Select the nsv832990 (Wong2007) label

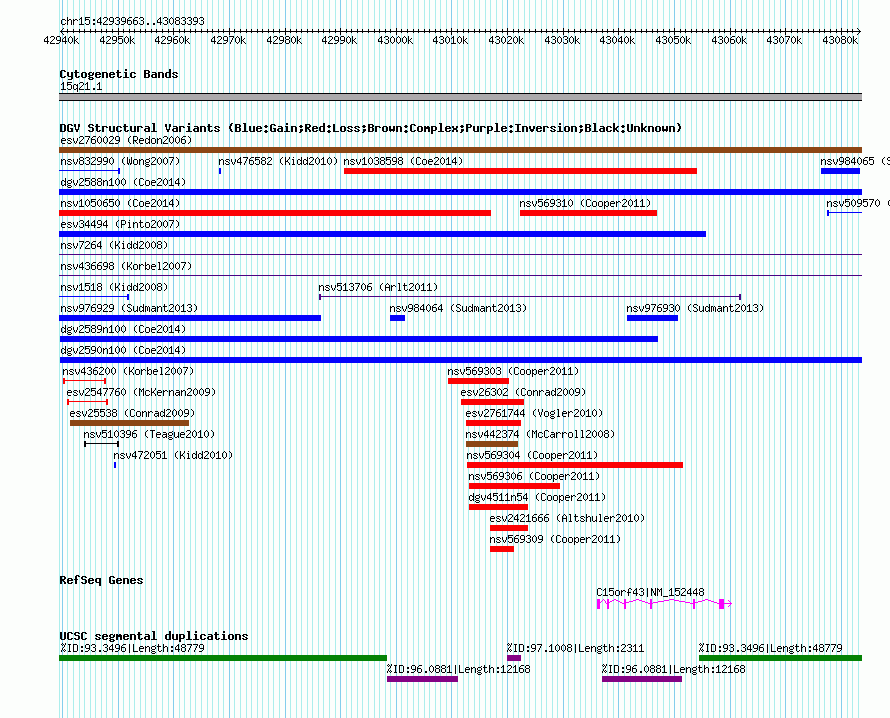pos(120,161)
